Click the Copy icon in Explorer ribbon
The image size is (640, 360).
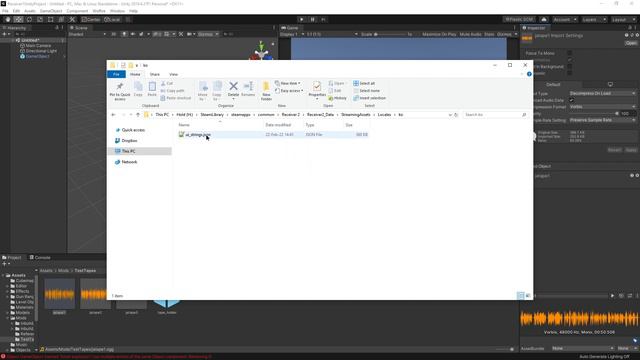138,89
